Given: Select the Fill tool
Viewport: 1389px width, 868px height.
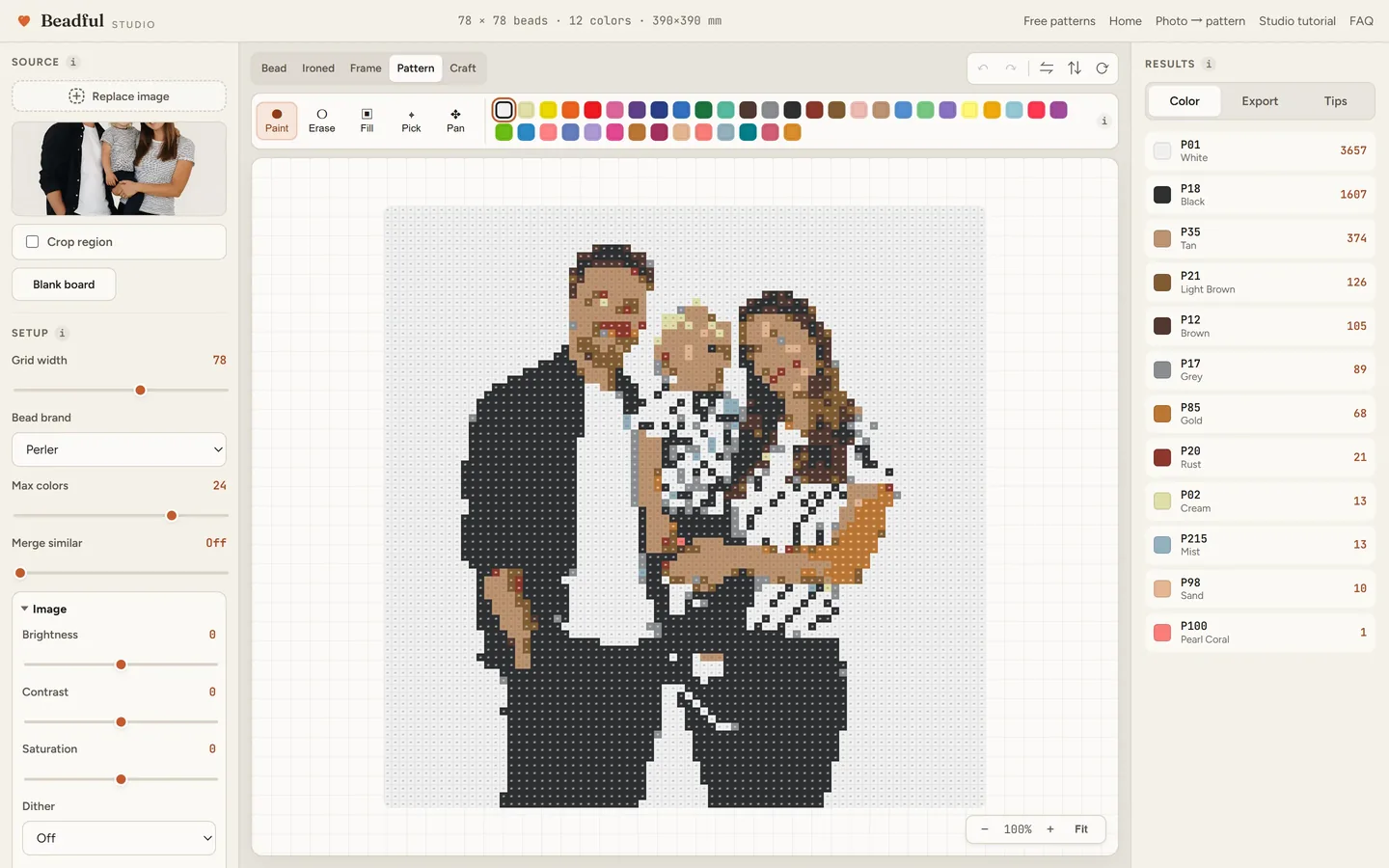Looking at the screenshot, I should click(367, 121).
